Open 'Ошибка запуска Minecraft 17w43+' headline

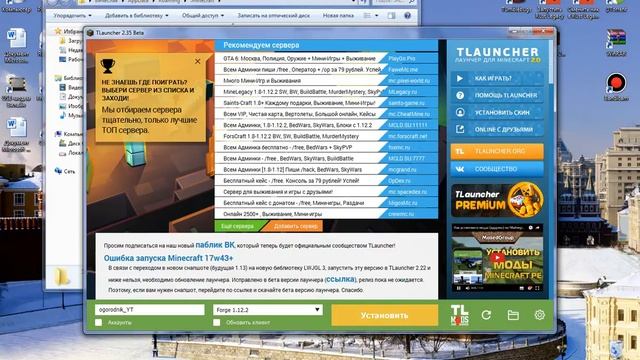[168, 258]
